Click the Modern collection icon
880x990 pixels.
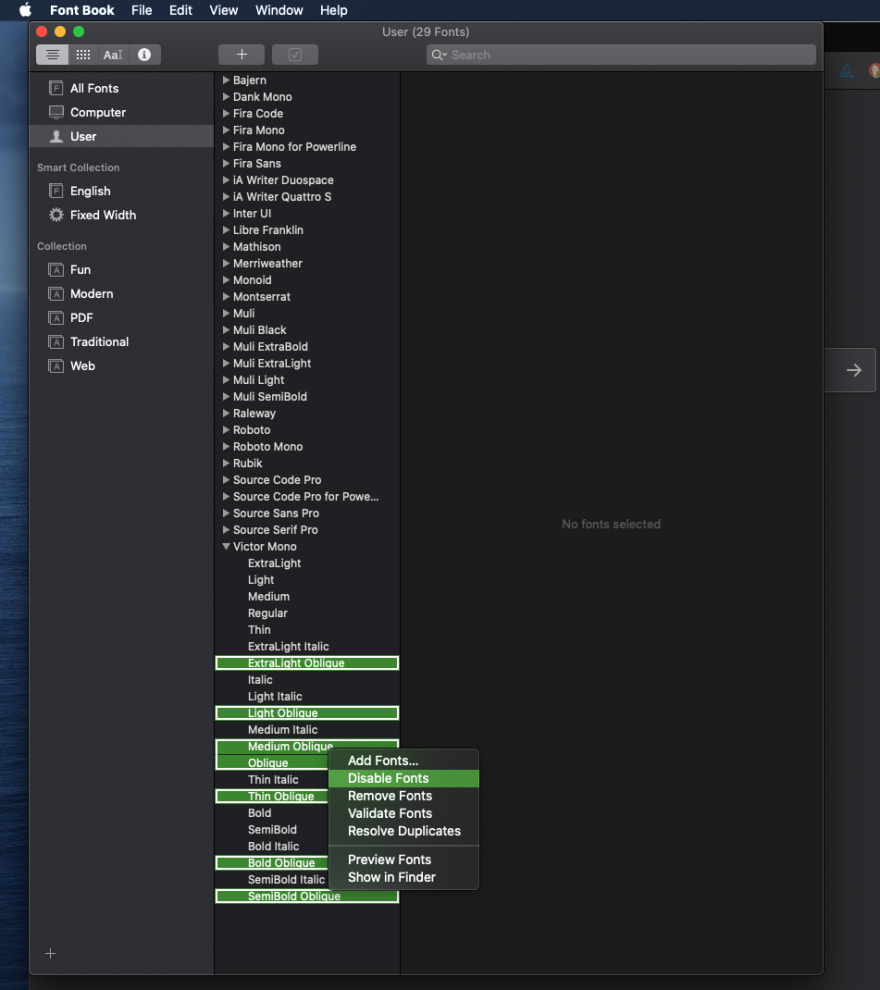56,294
